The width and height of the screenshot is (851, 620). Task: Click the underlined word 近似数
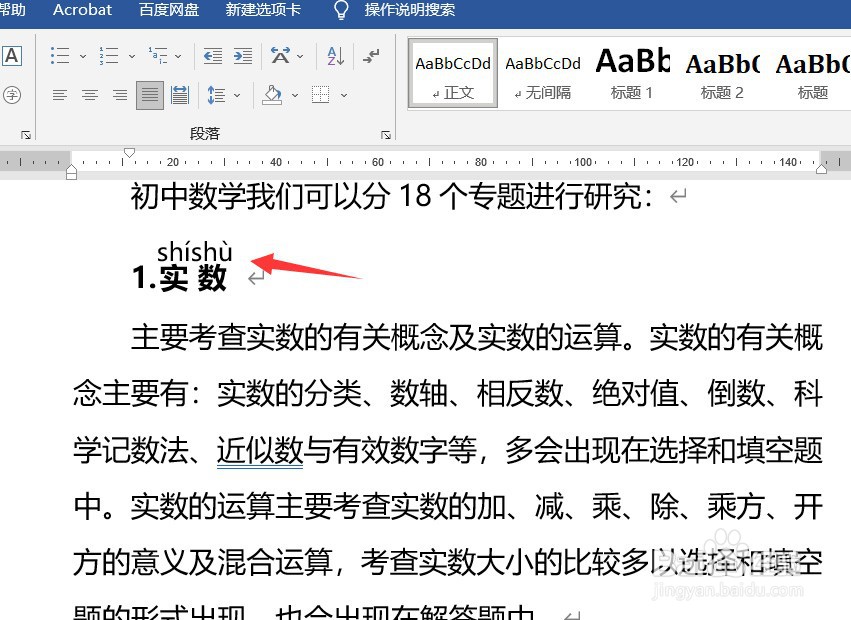coord(260,451)
